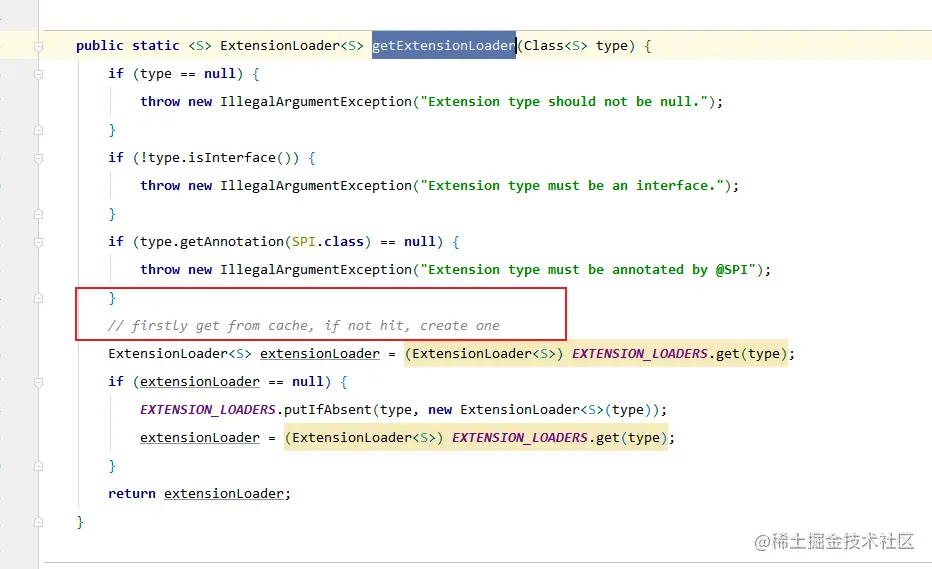The image size is (932, 569).
Task: Click 'EXTENSION_LOADERS' on the putIfAbsent line
Action: click(208, 410)
